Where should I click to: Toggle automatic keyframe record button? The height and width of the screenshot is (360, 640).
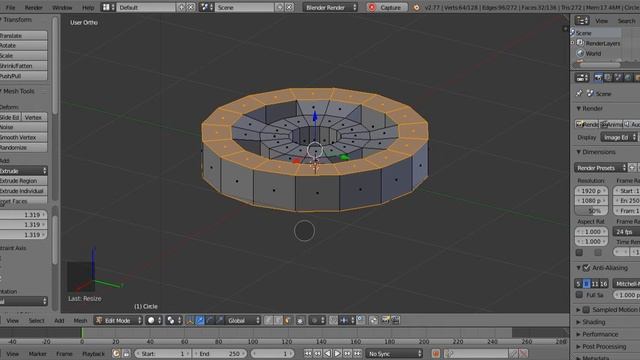[436, 353]
